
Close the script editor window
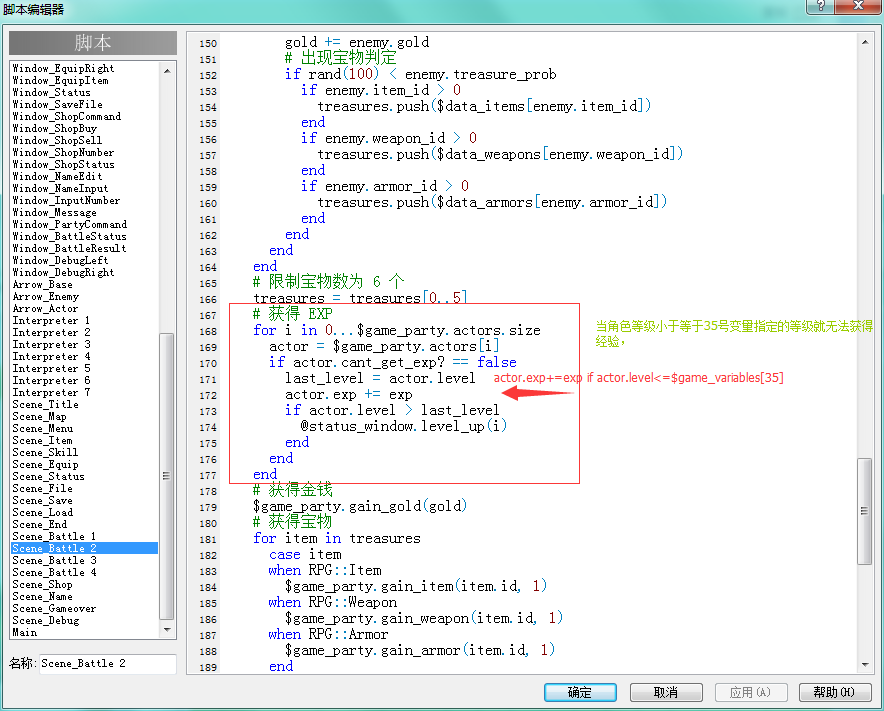click(858, 6)
